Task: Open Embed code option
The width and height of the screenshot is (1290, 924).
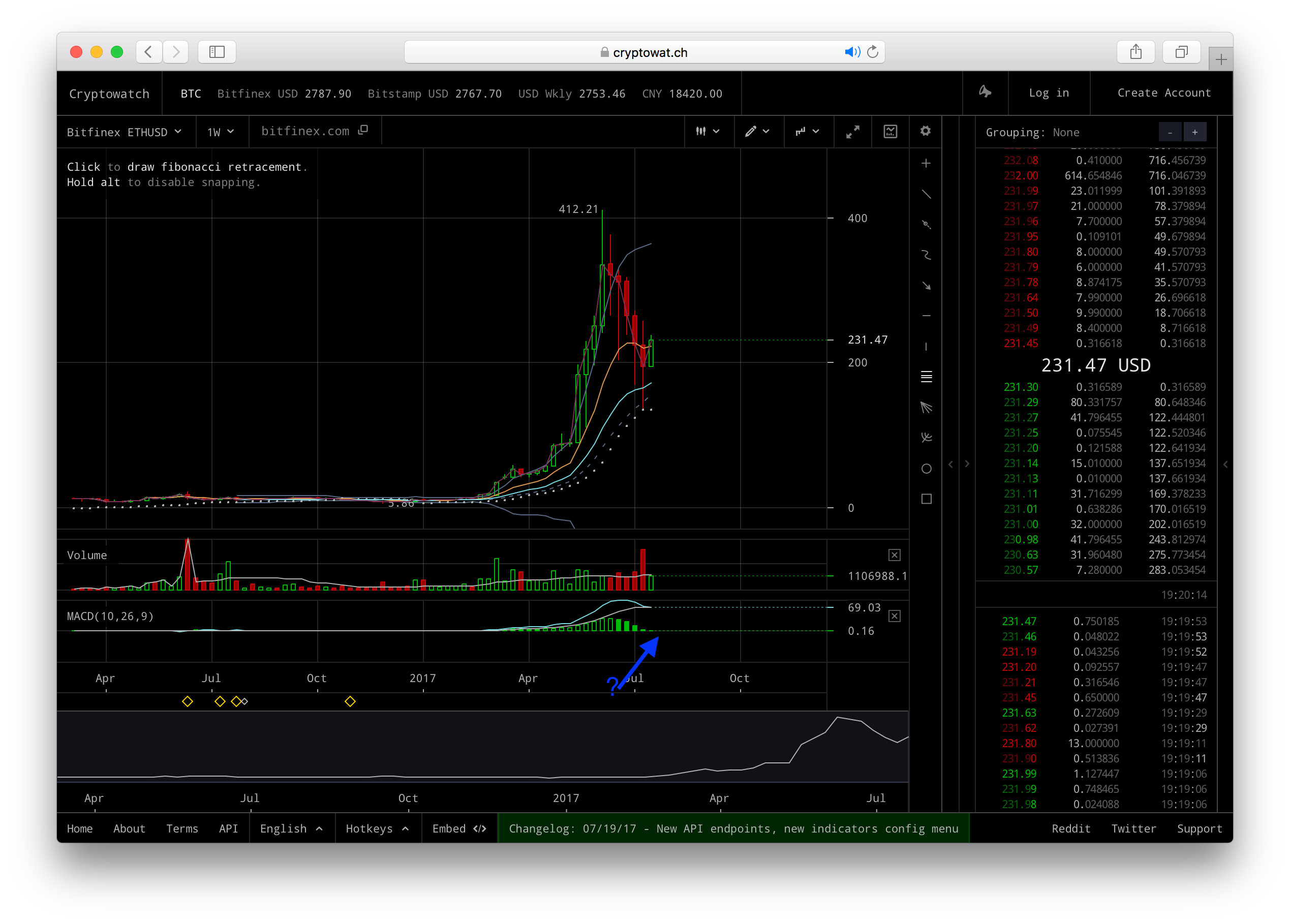Action: (459, 828)
